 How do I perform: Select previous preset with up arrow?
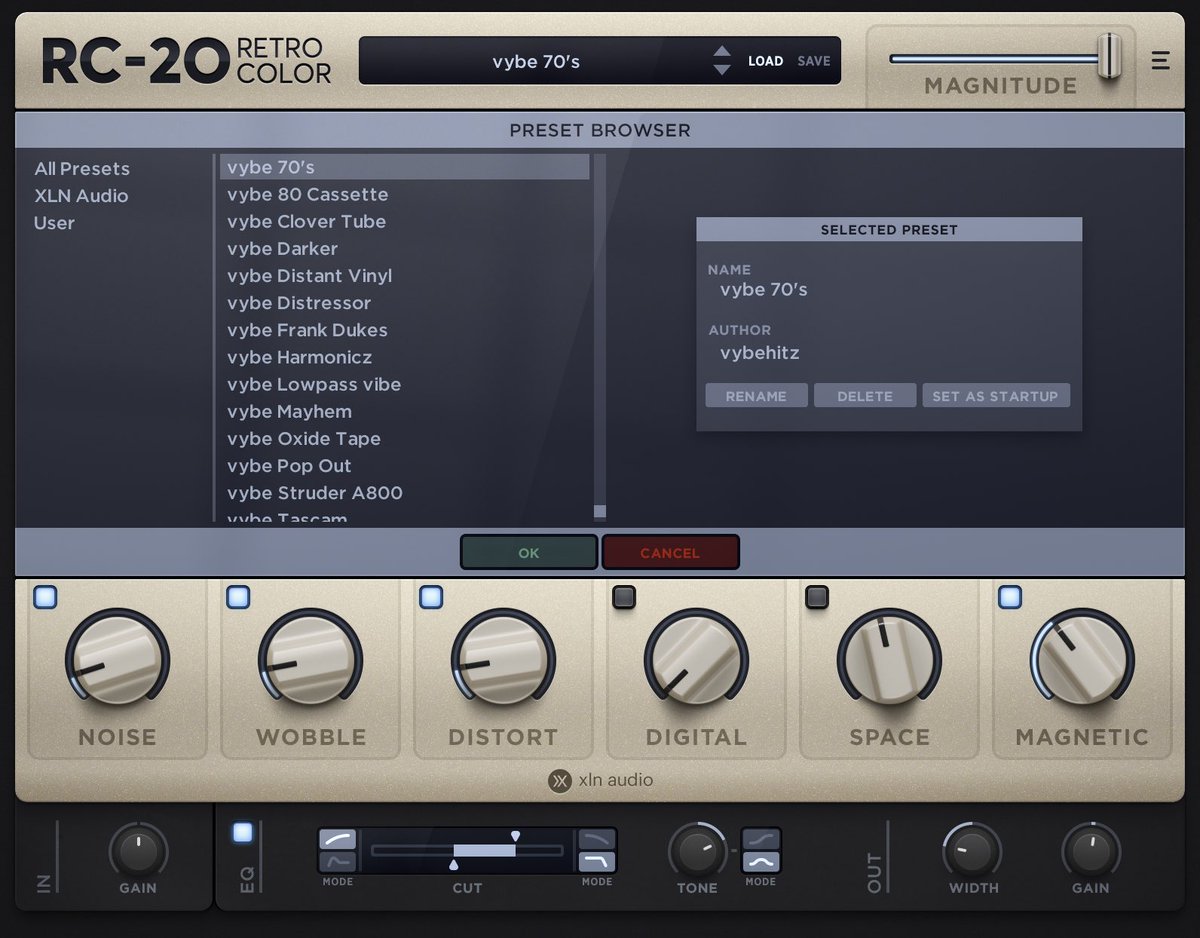tap(722, 52)
